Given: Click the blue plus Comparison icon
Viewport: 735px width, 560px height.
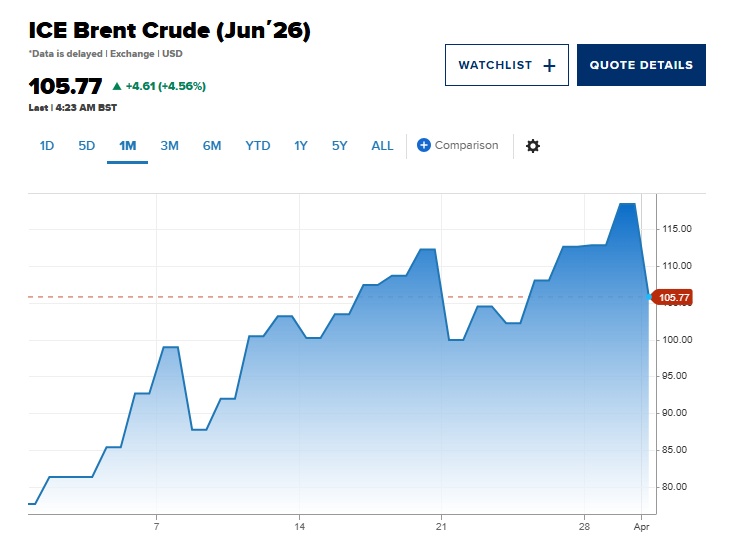Looking at the screenshot, I should point(423,146).
